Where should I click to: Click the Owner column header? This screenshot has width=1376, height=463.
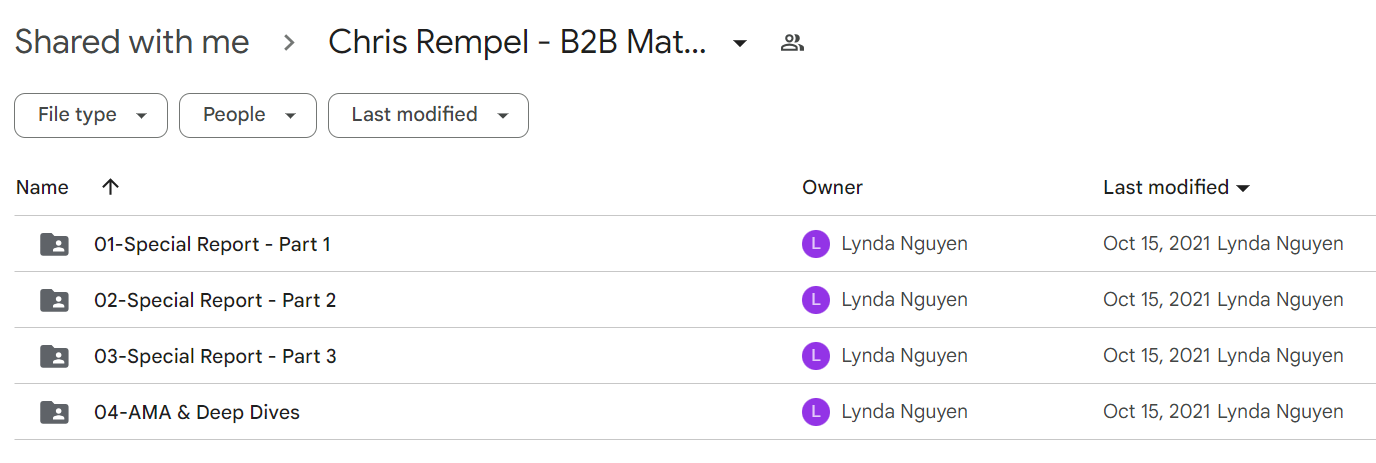pyautogui.click(x=832, y=187)
